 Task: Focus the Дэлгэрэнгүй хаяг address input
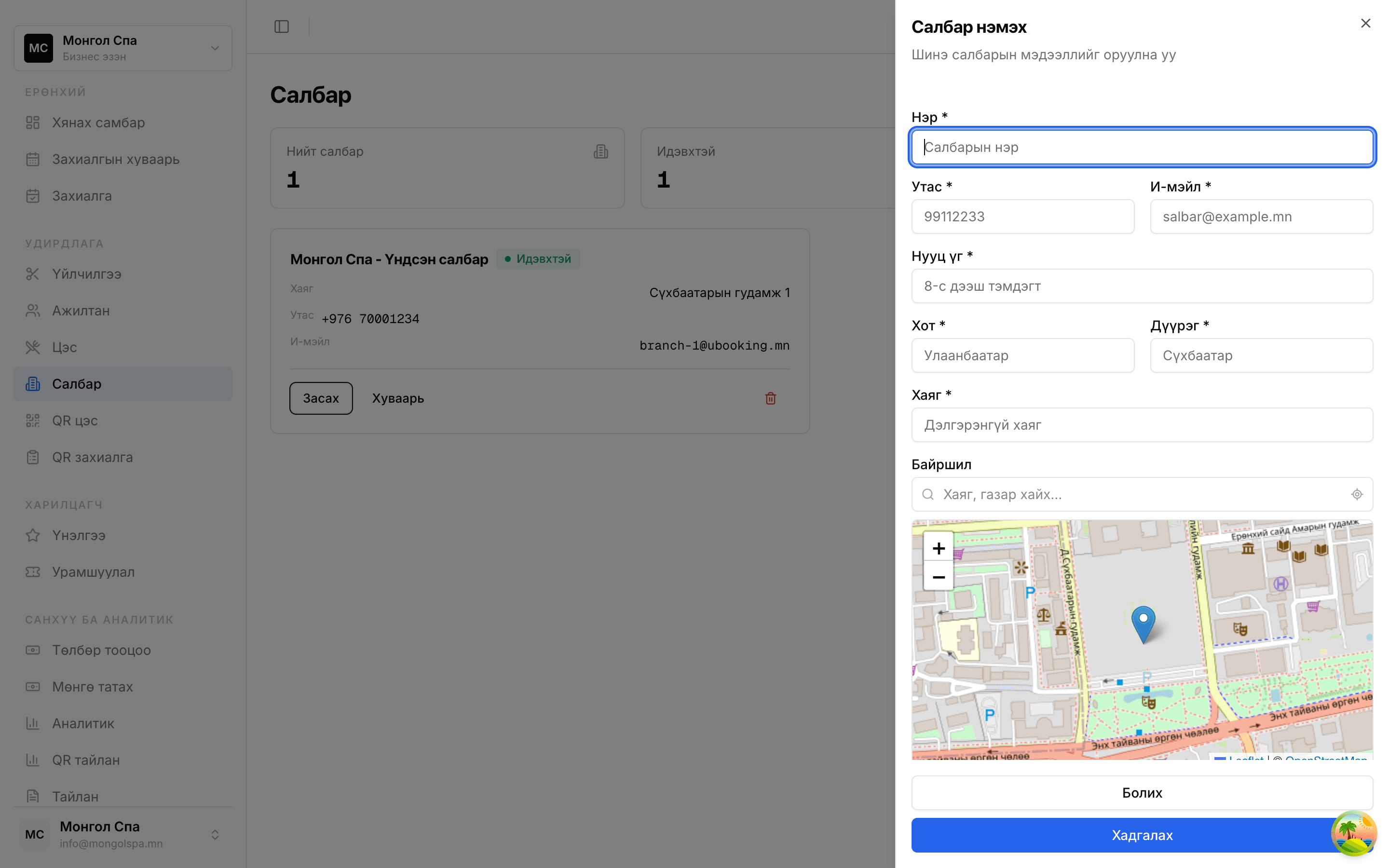1142,425
